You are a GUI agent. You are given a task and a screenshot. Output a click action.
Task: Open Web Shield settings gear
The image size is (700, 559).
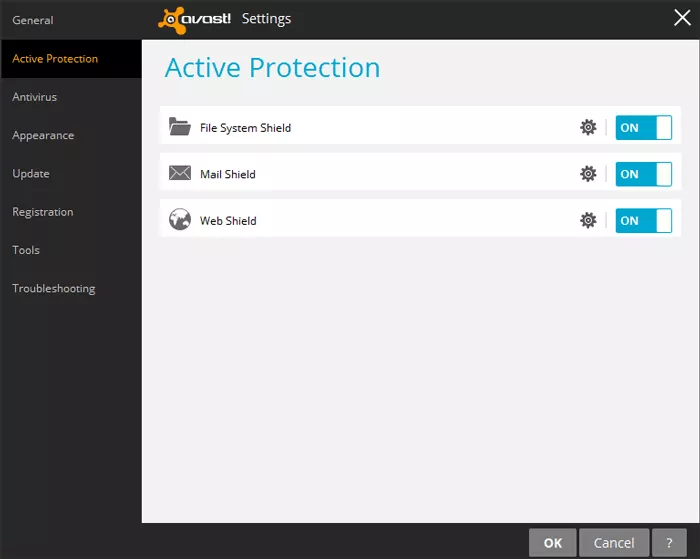(588, 220)
